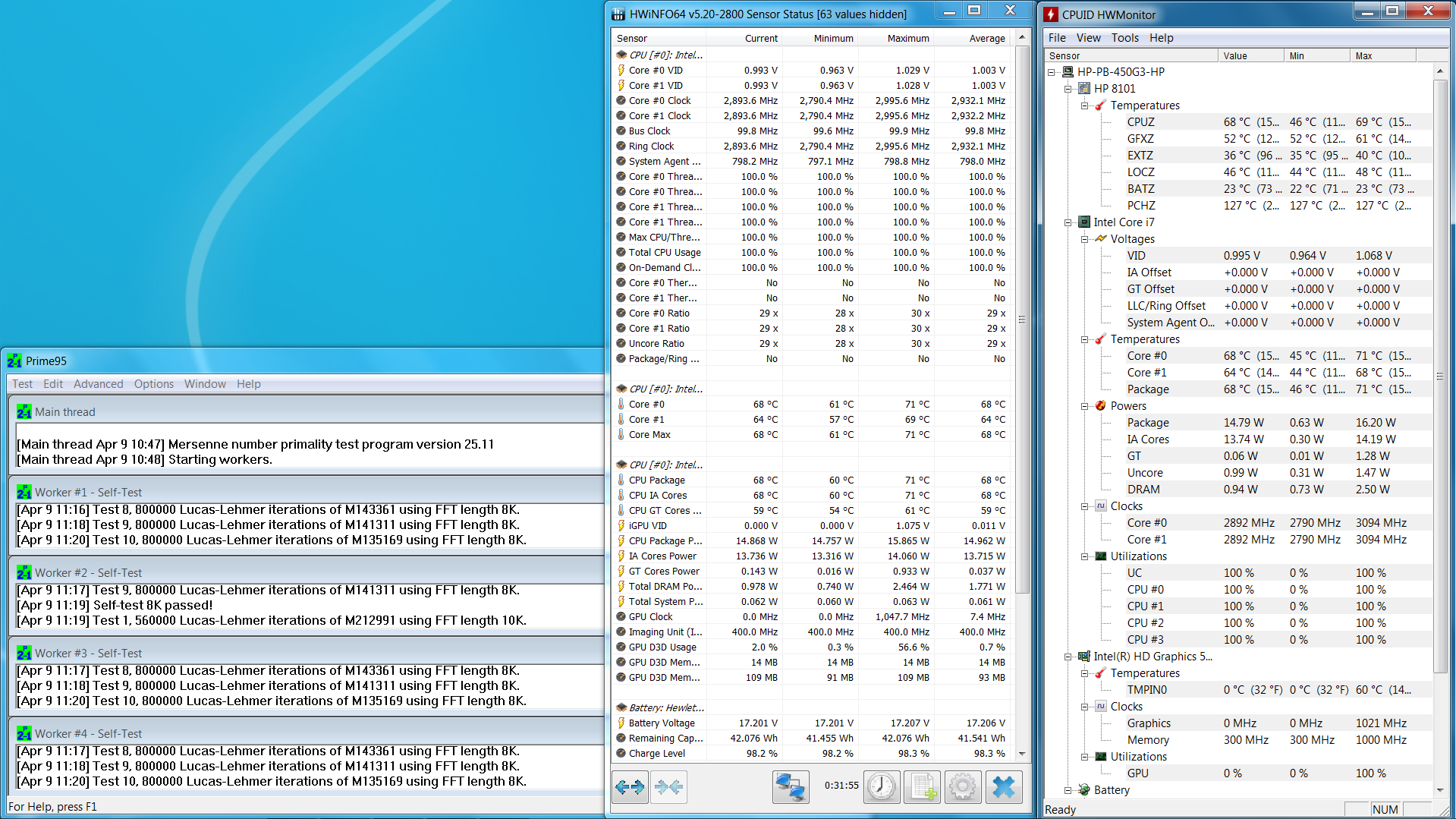The image size is (1456, 819).
Task: Click CPUID HWMonitor title bar icon
Action: tap(1051, 14)
